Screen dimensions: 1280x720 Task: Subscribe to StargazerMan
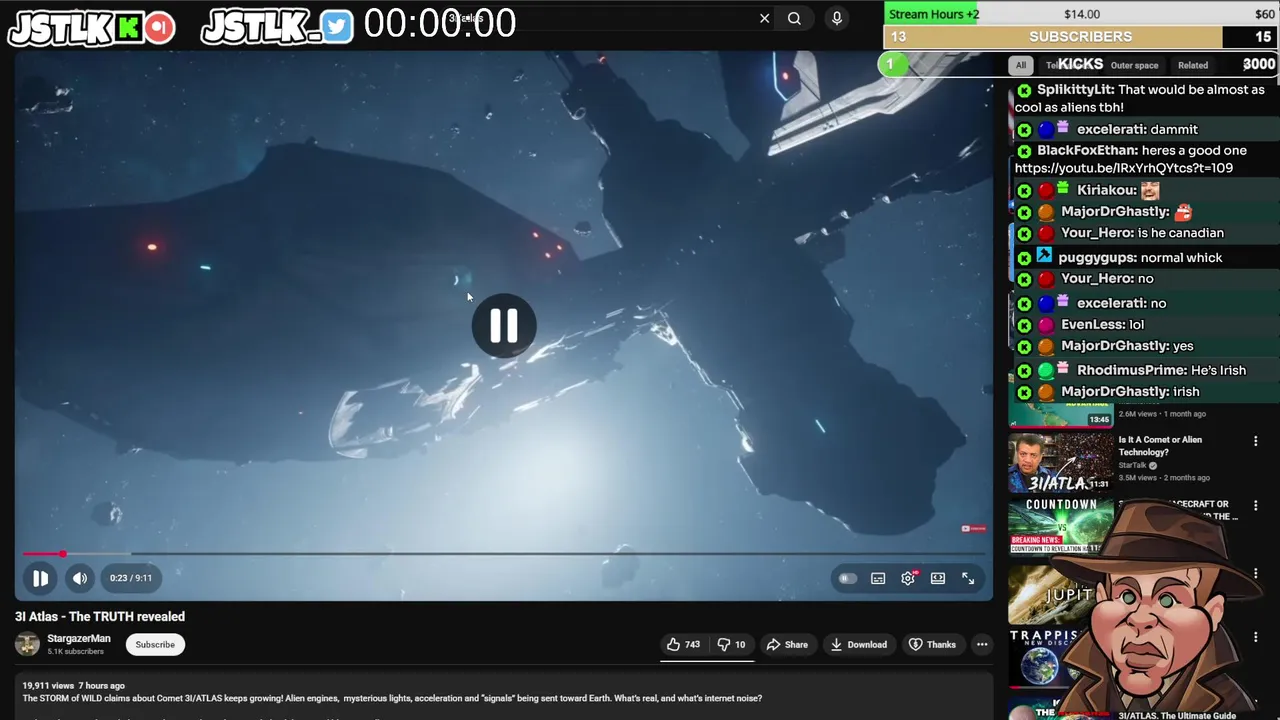point(155,644)
